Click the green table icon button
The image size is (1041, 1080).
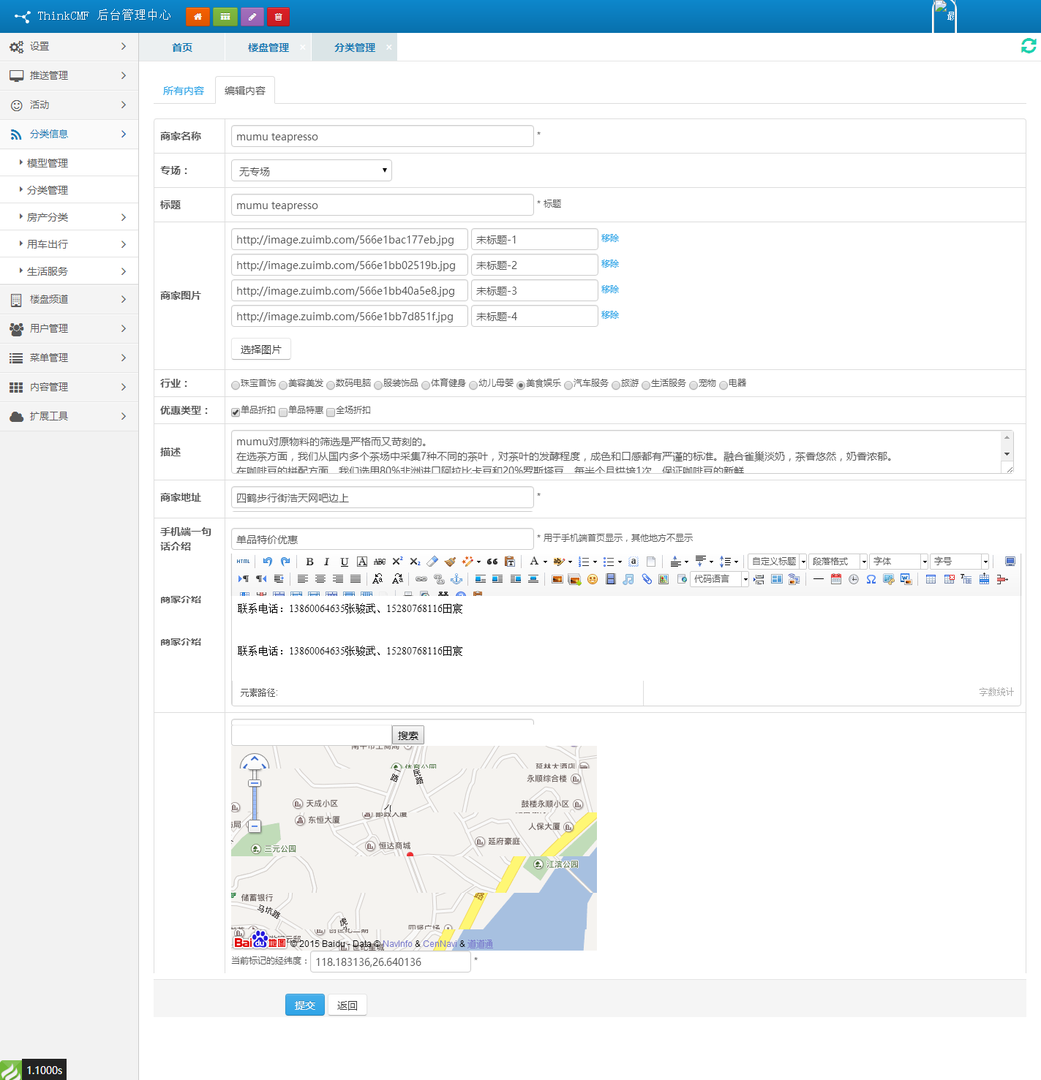pos(225,17)
